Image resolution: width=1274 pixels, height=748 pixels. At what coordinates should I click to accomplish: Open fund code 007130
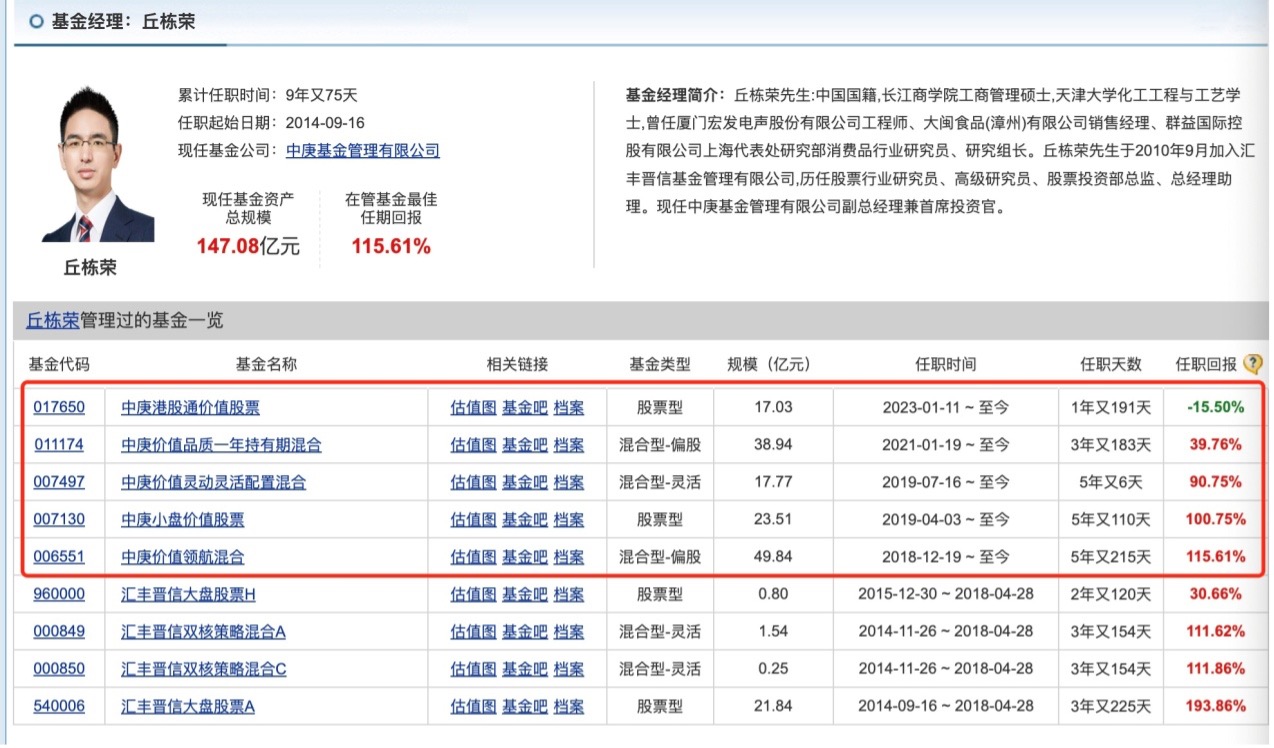[x=59, y=519]
